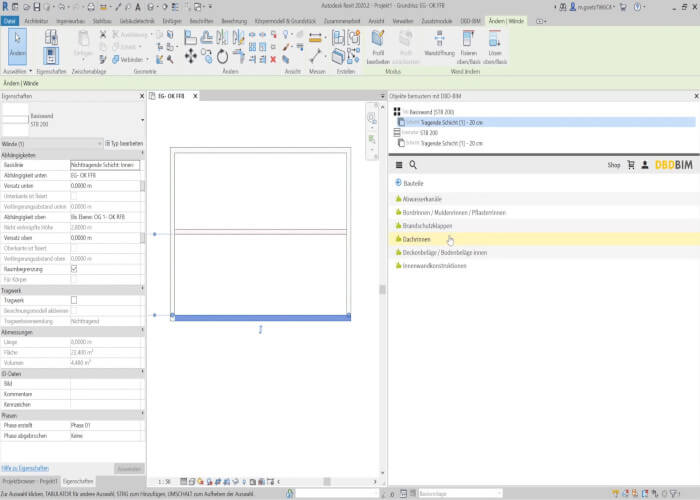Viewport: 700px width, 500px height.
Task: Open the DBD-BIM shopping cart
Action: pos(631,165)
